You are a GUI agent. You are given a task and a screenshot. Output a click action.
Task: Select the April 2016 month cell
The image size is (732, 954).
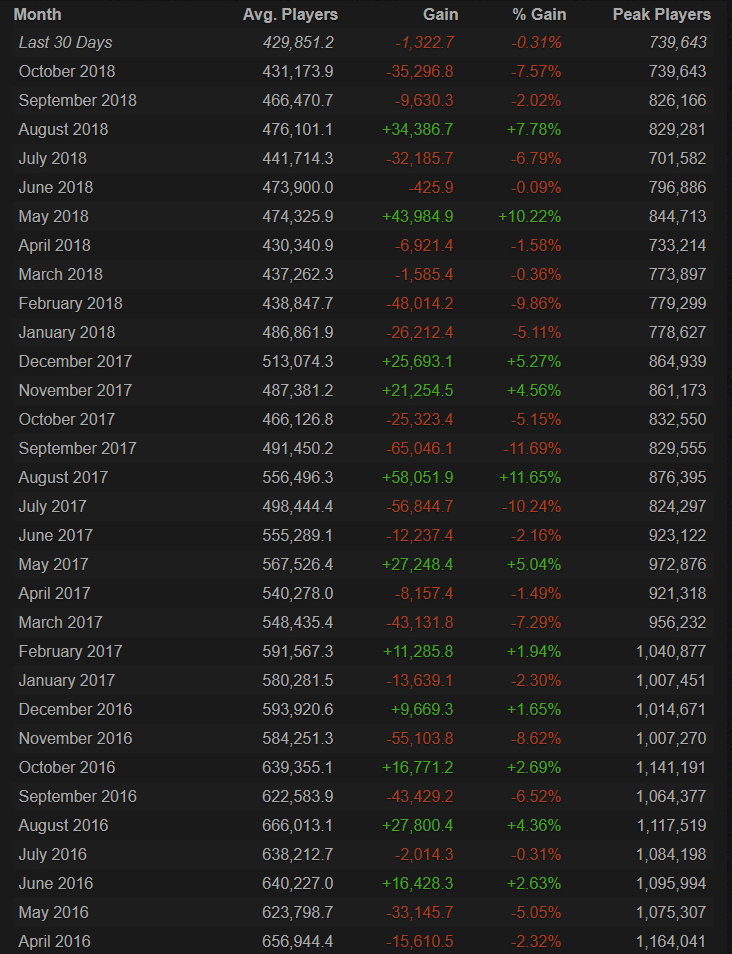pyautogui.click(x=55, y=941)
